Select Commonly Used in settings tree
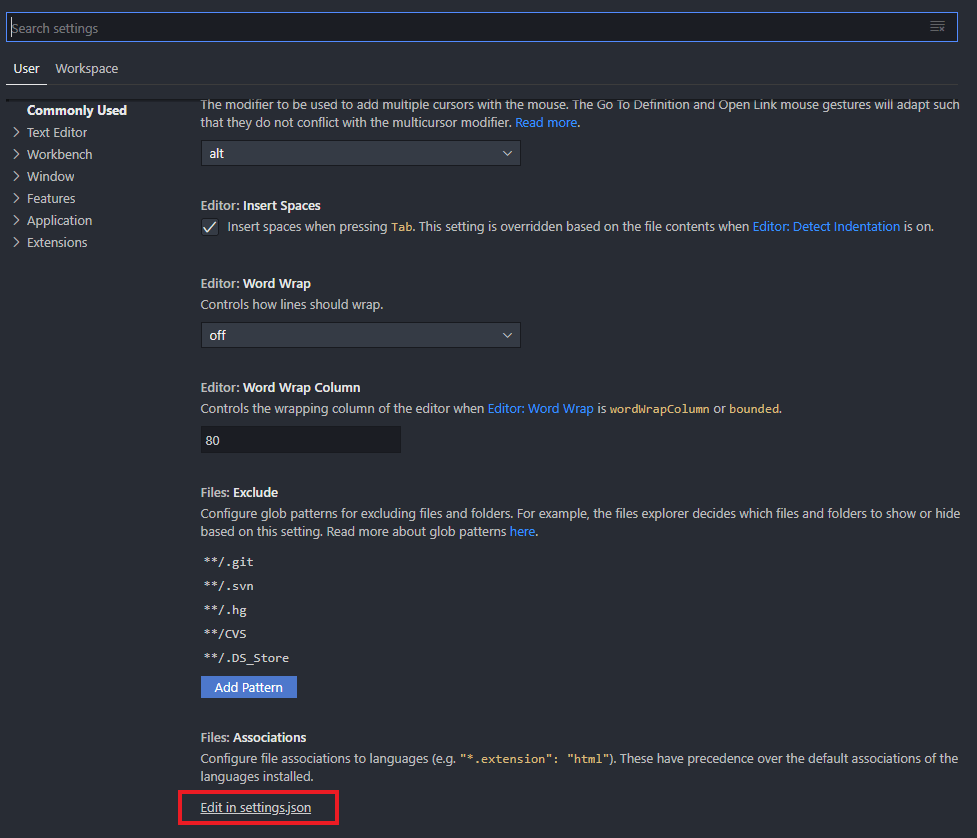 pos(77,110)
